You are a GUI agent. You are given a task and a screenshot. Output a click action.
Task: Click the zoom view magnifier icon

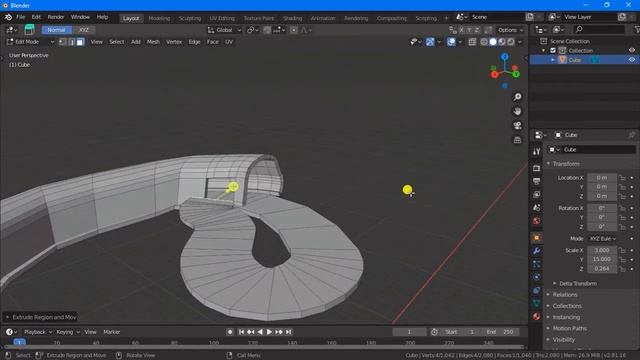click(x=517, y=97)
